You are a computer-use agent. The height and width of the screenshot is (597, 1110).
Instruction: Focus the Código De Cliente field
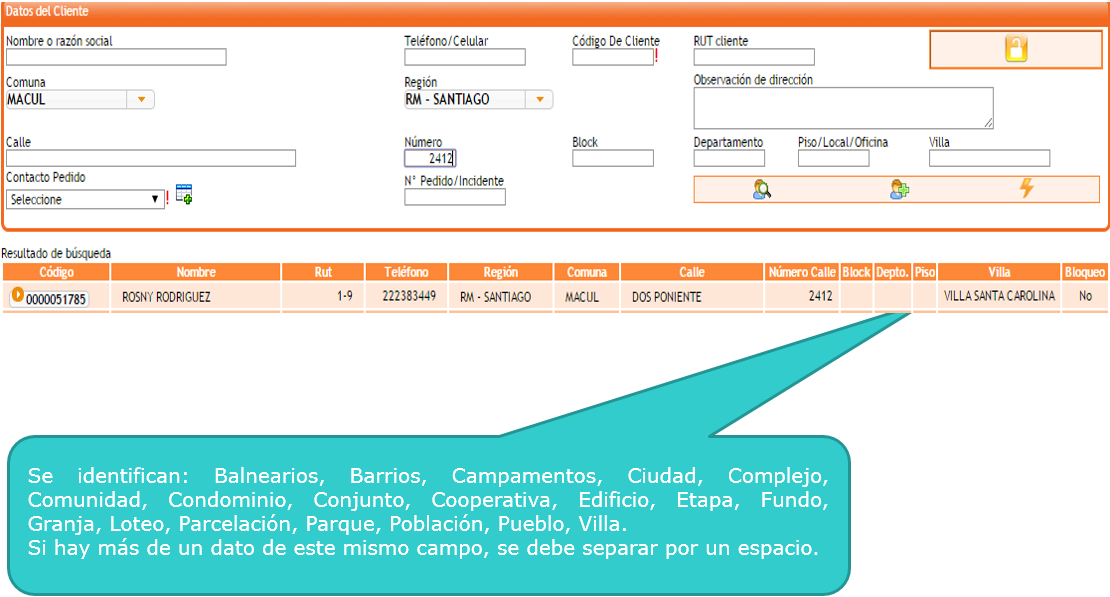tap(613, 57)
